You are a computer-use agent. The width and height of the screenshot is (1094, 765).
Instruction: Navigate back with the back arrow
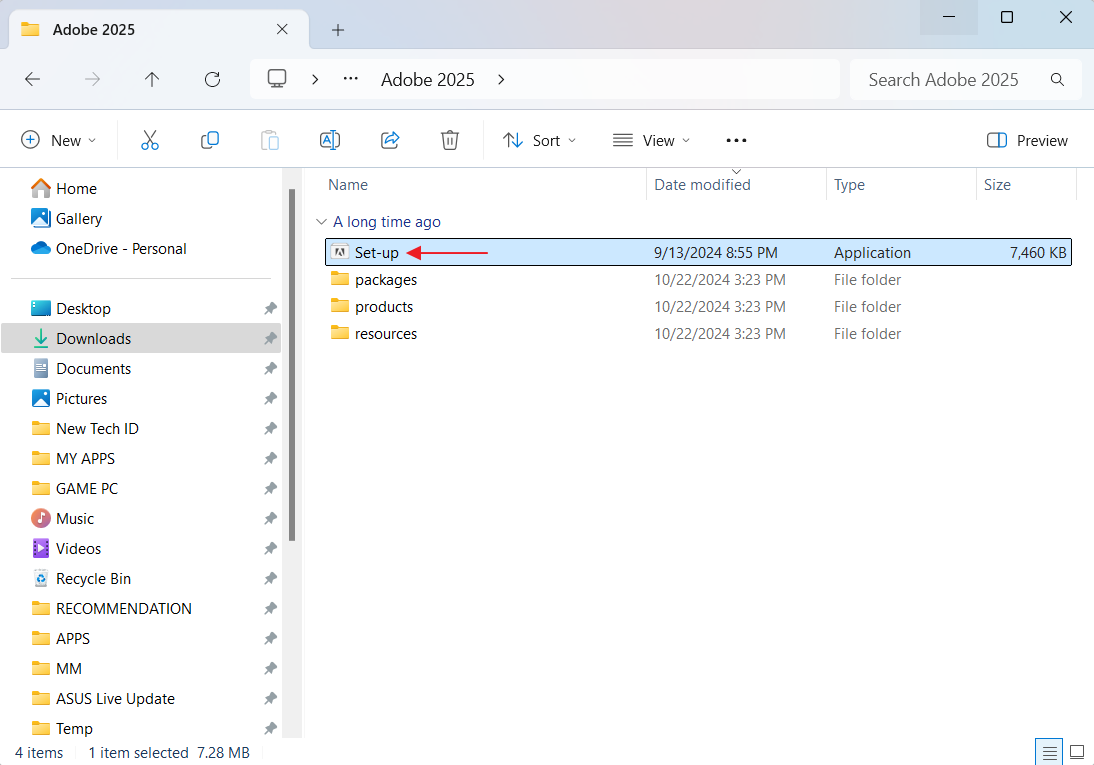[x=32, y=79]
